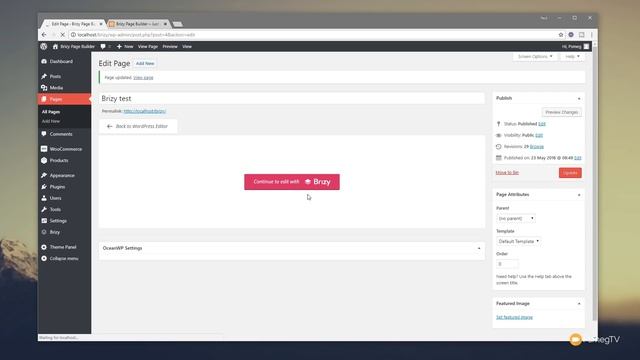Bookmark this page with the star icon
640x360 pixels.
pos(561,35)
